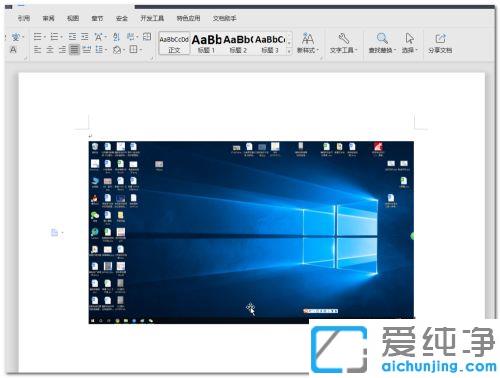Expand the numbering style dropdown
This screenshot has width=500, height=378.
tap(61, 37)
